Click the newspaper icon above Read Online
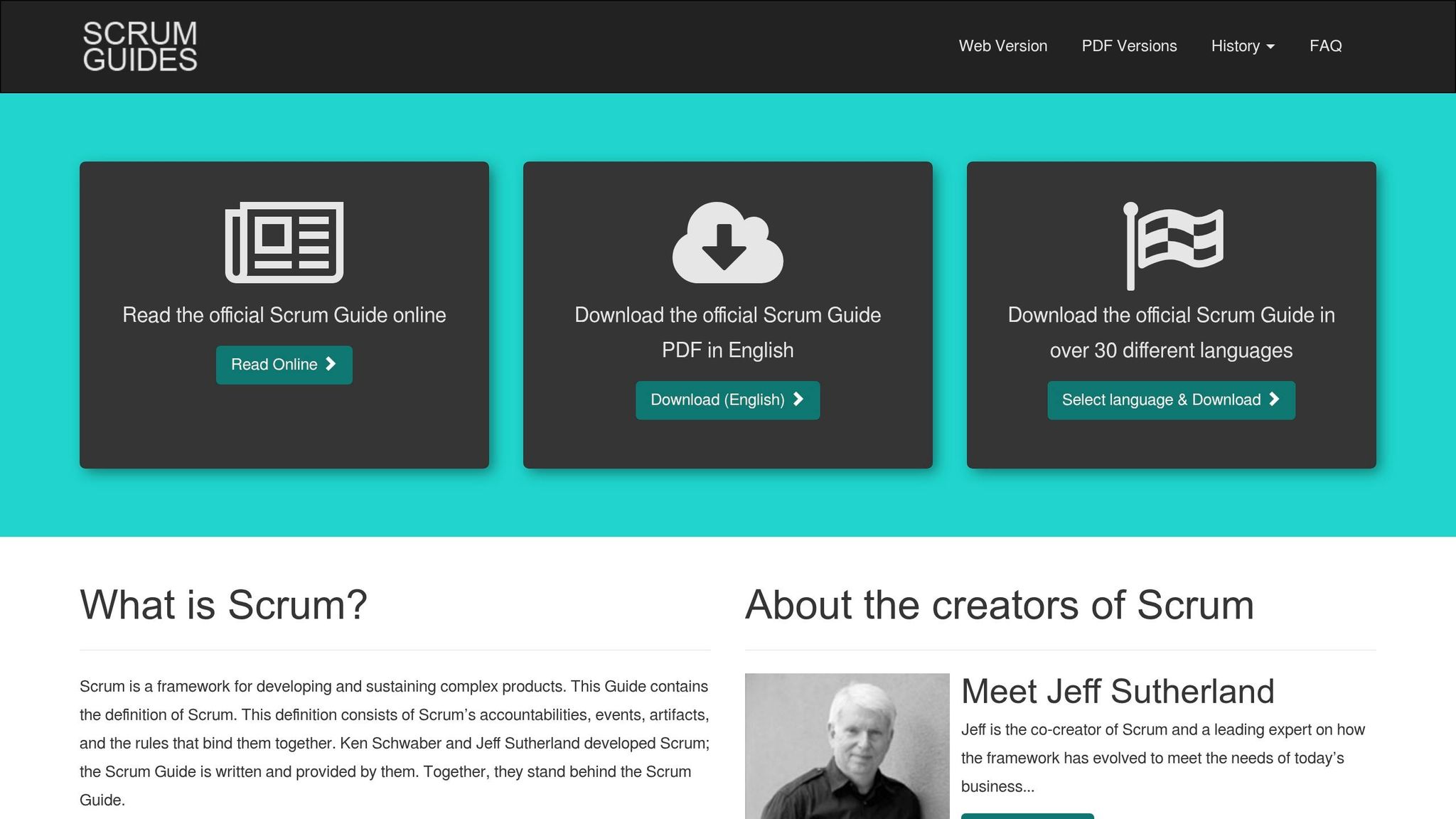1456x819 pixels. [284, 242]
